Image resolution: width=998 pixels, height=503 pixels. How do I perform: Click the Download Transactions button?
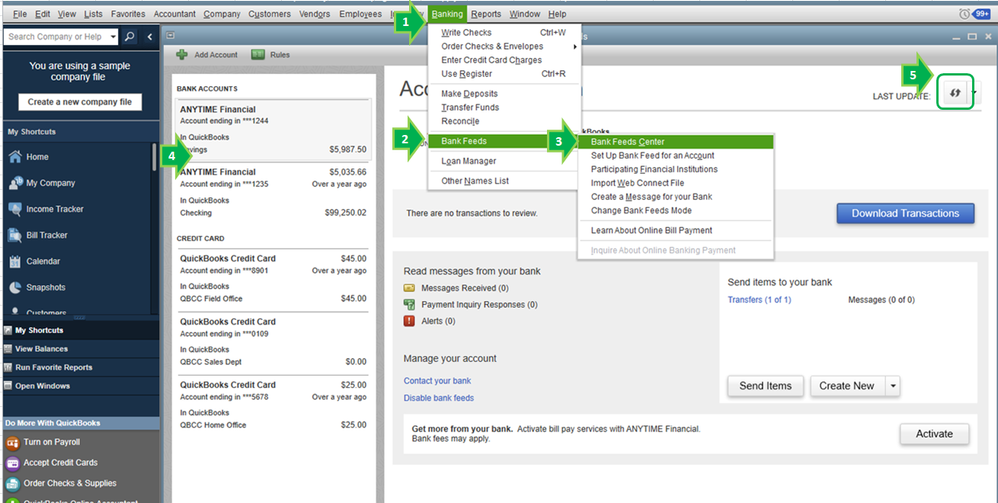[905, 213]
